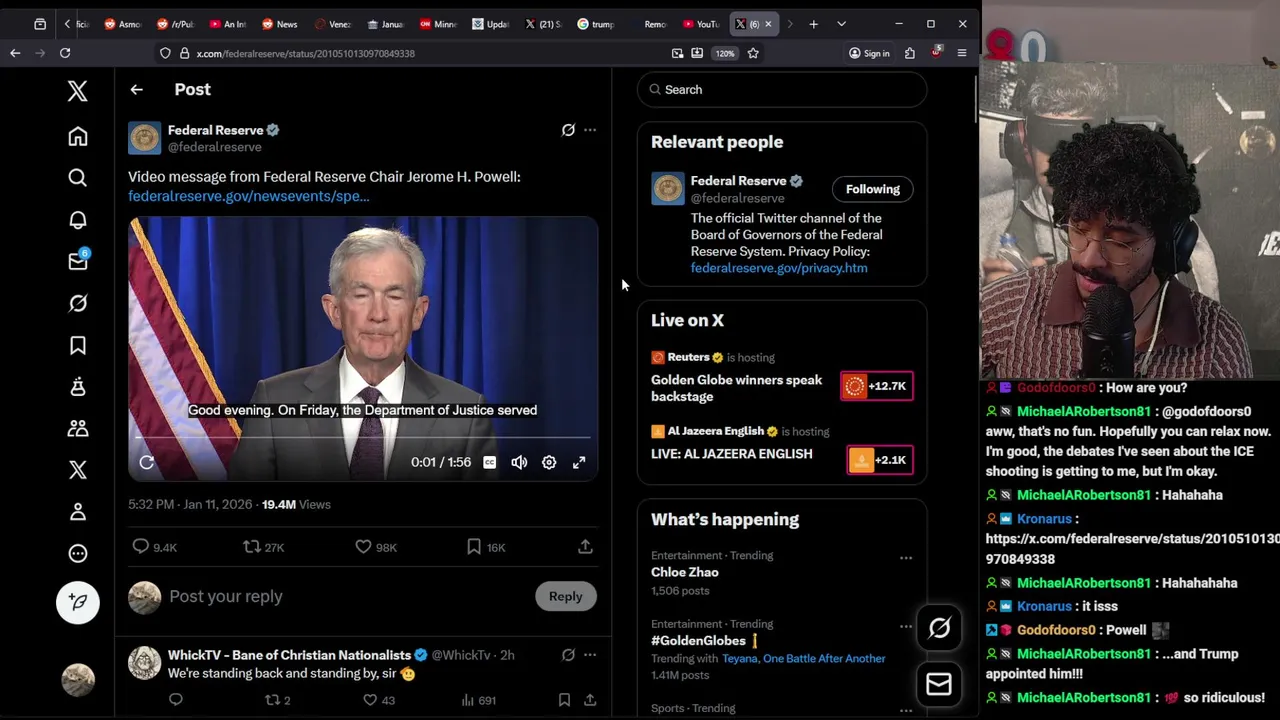Go to the Home feed icon

coord(78,136)
